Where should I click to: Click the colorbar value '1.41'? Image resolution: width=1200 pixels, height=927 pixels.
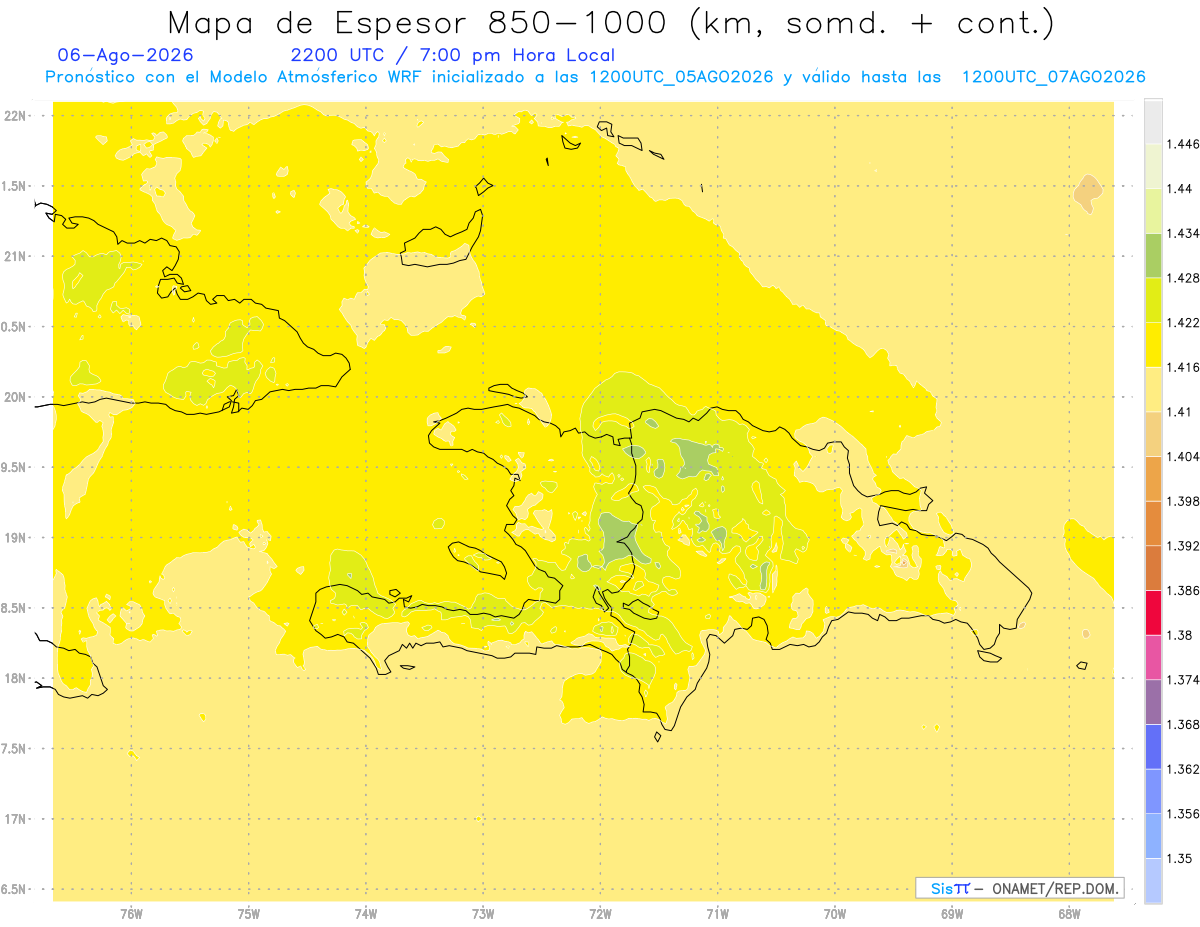click(1178, 412)
